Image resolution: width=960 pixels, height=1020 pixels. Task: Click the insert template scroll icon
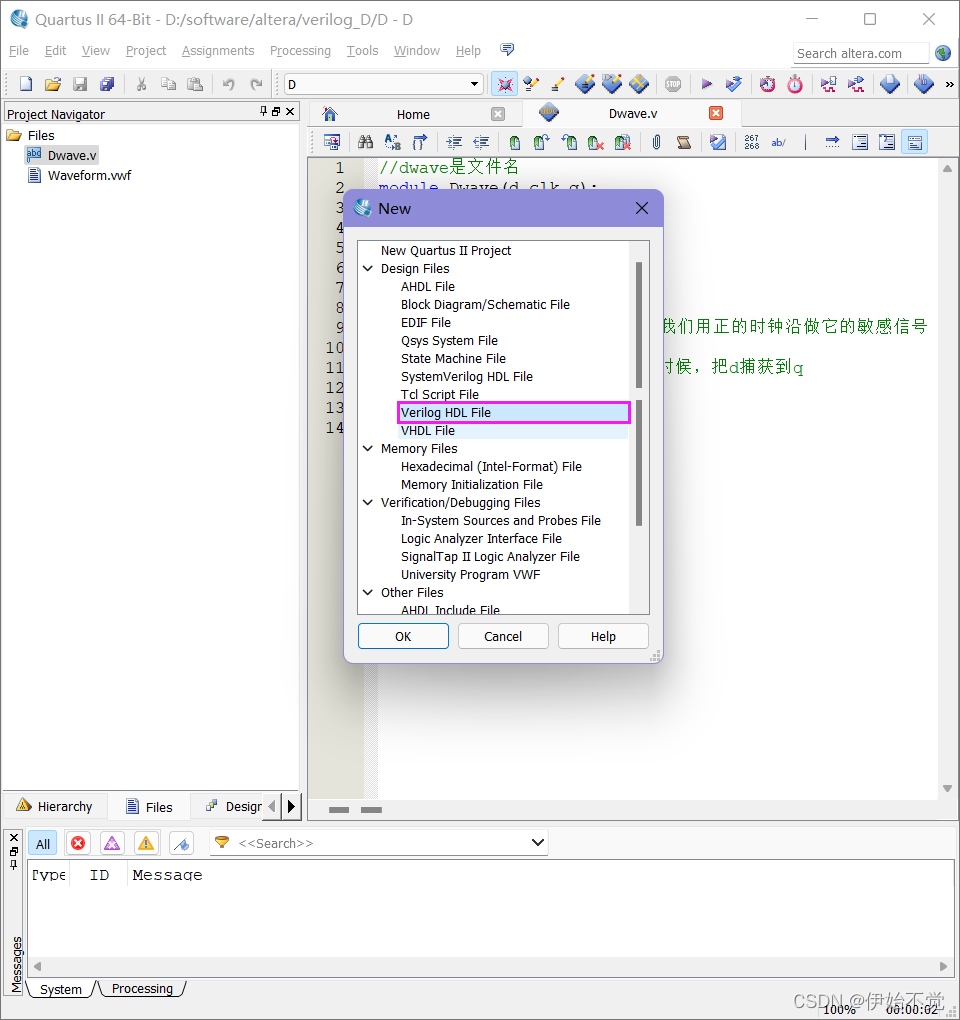(683, 142)
